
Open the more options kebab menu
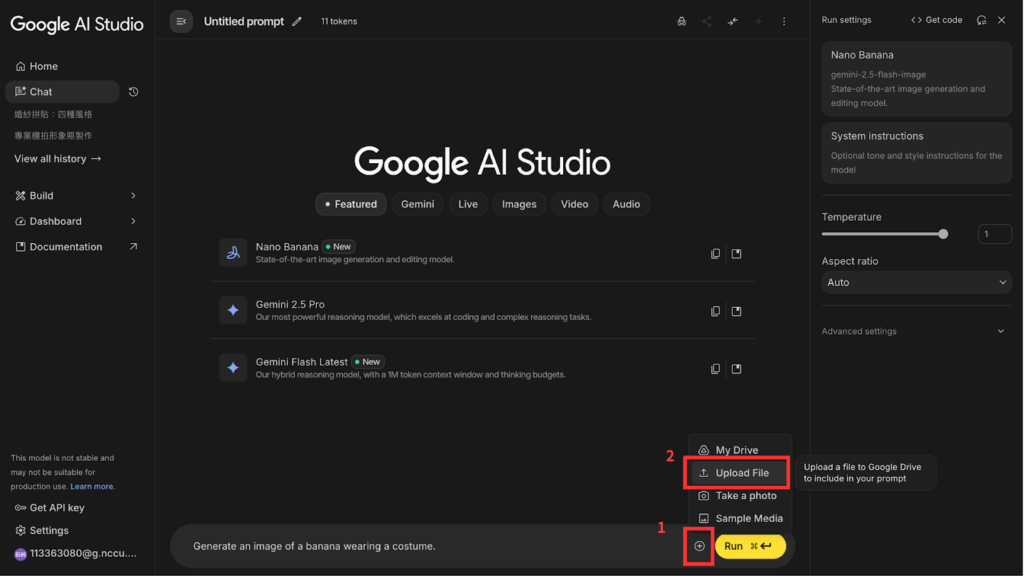point(784,21)
